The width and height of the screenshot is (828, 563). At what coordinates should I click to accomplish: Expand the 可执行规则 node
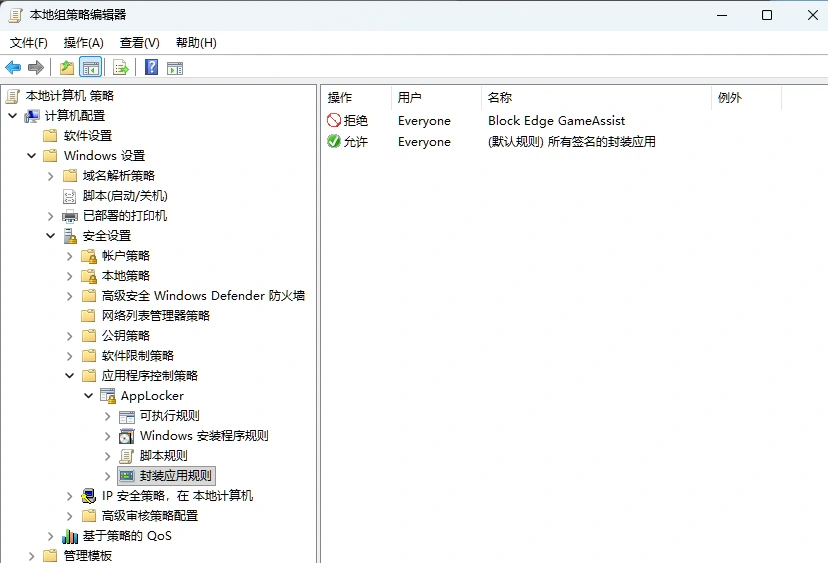(x=108, y=416)
